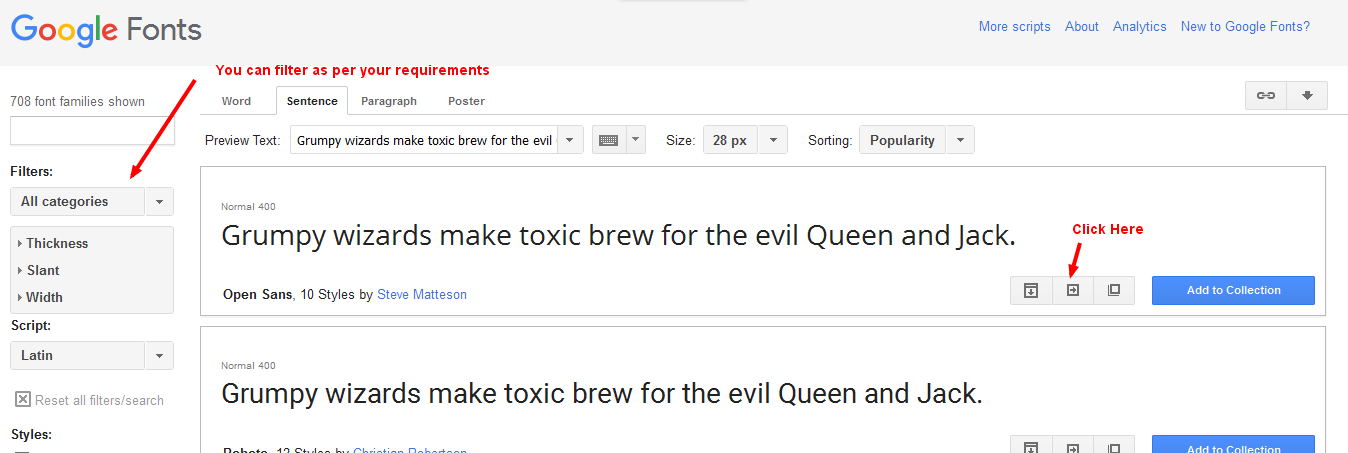Viewport: 1348px width, 453px height.
Task: Open the Latin script dropdown
Action: tap(92, 355)
